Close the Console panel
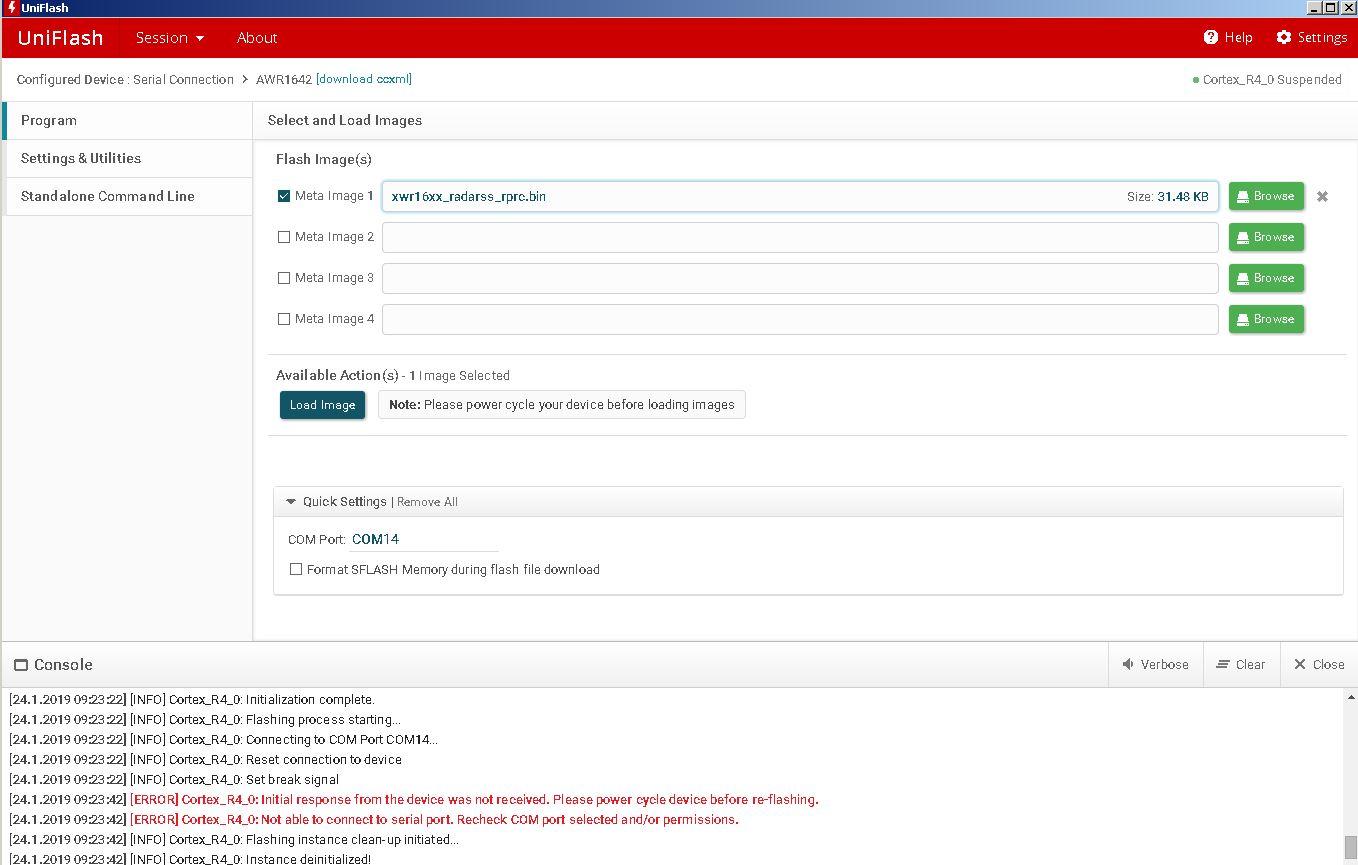Image resolution: width=1358 pixels, height=865 pixels. pos(1319,664)
